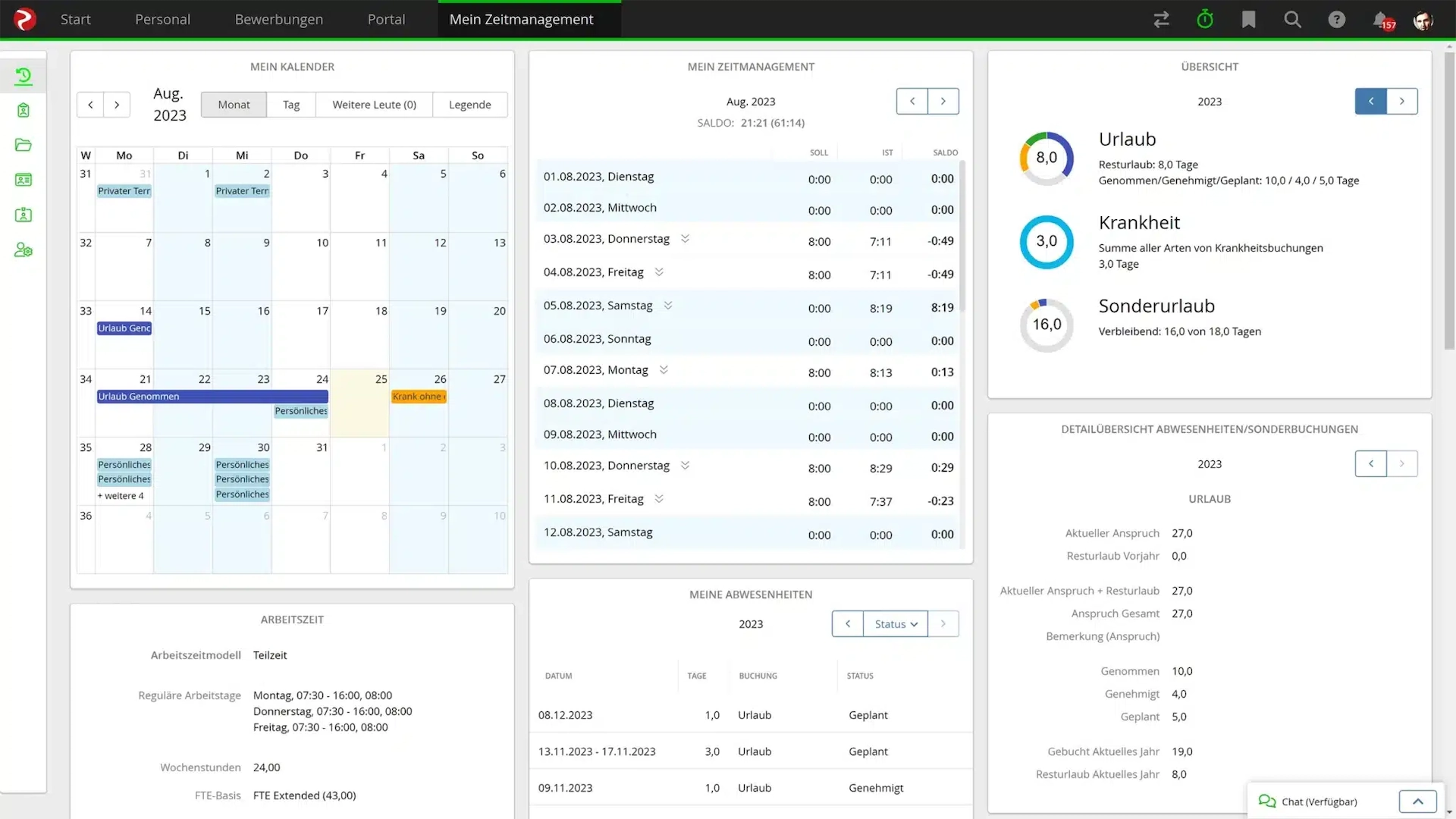
Task: Open Weitere Leute (0) view
Action: 374,105
